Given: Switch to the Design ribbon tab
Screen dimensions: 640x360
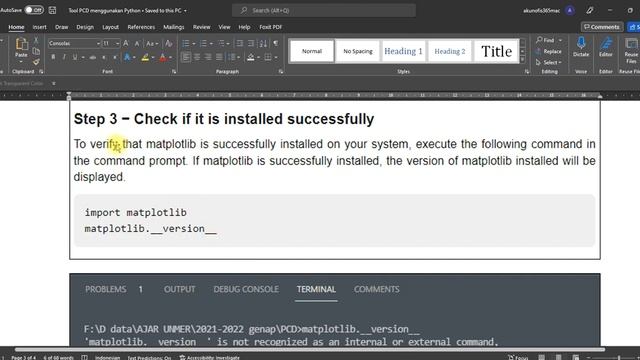Looking at the screenshot, I should click(85, 27).
